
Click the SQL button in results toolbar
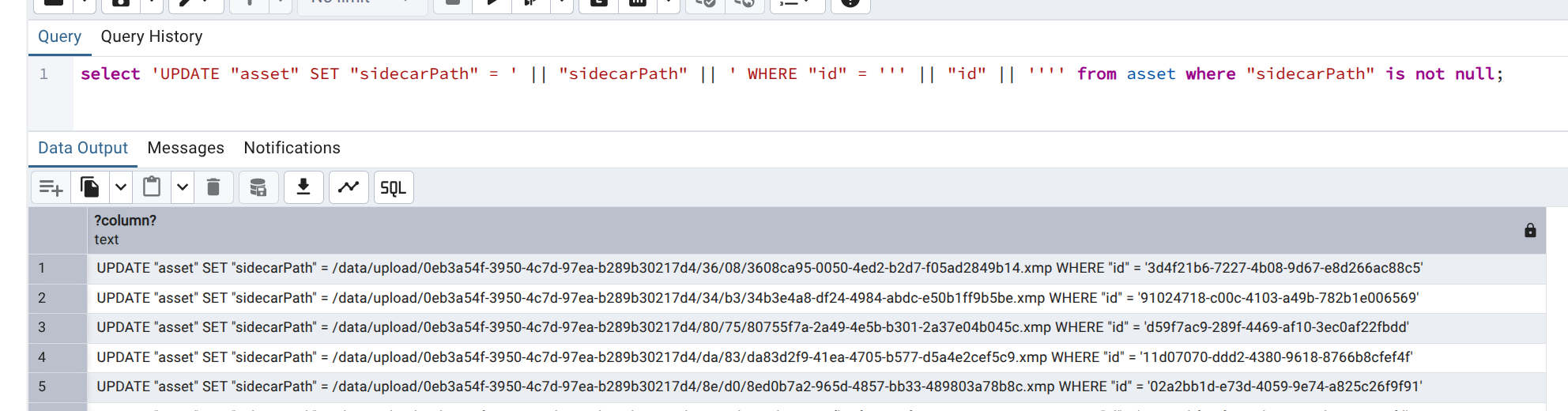pyautogui.click(x=394, y=187)
